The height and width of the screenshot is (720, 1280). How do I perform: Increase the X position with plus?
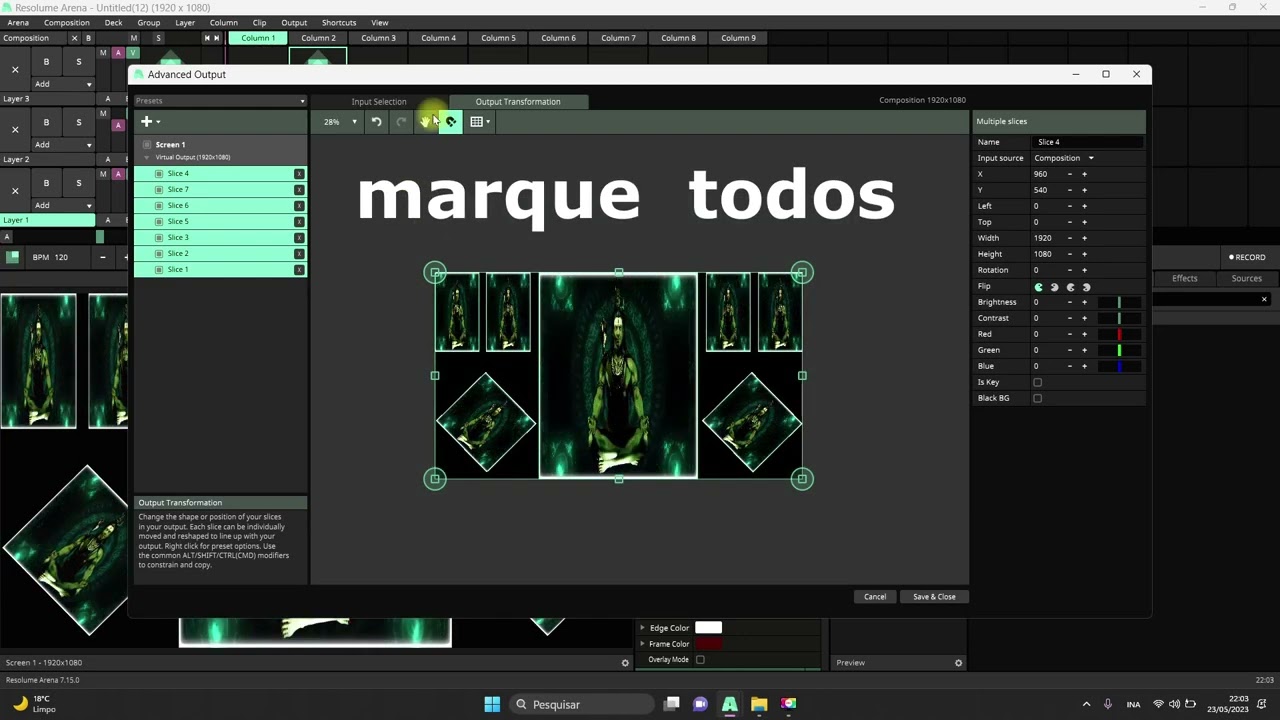[x=1084, y=174]
